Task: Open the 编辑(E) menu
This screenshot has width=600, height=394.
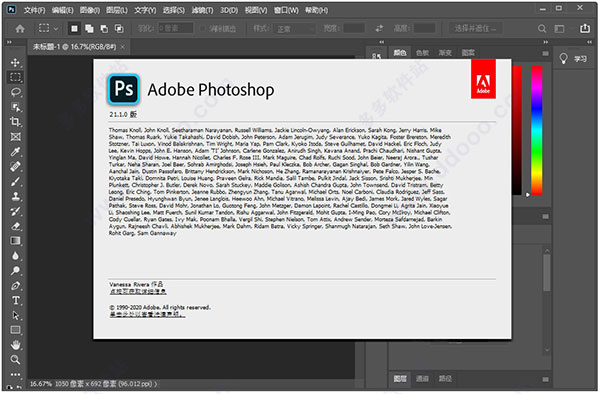Action: (62, 10)
